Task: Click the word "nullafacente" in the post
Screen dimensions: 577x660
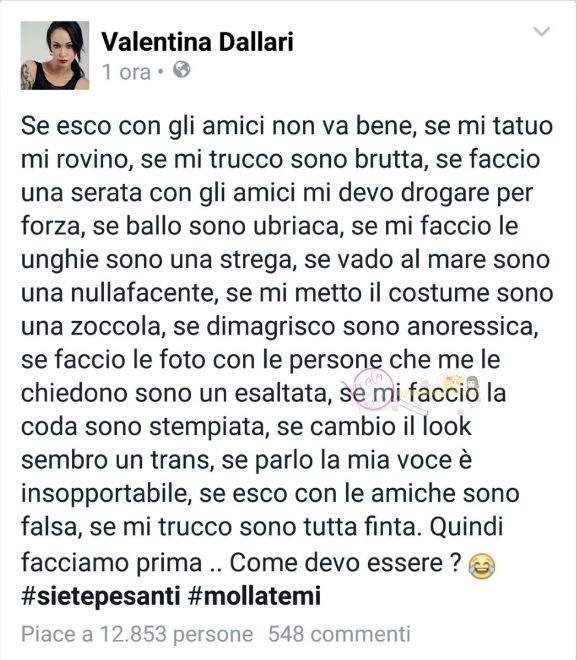Action: click(143, 293)
